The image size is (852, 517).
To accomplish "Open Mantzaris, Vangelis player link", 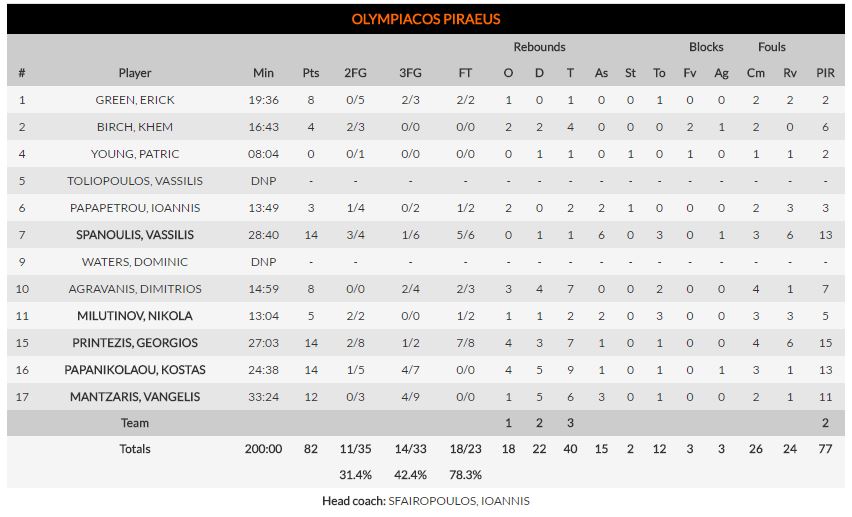I will 135,397.
